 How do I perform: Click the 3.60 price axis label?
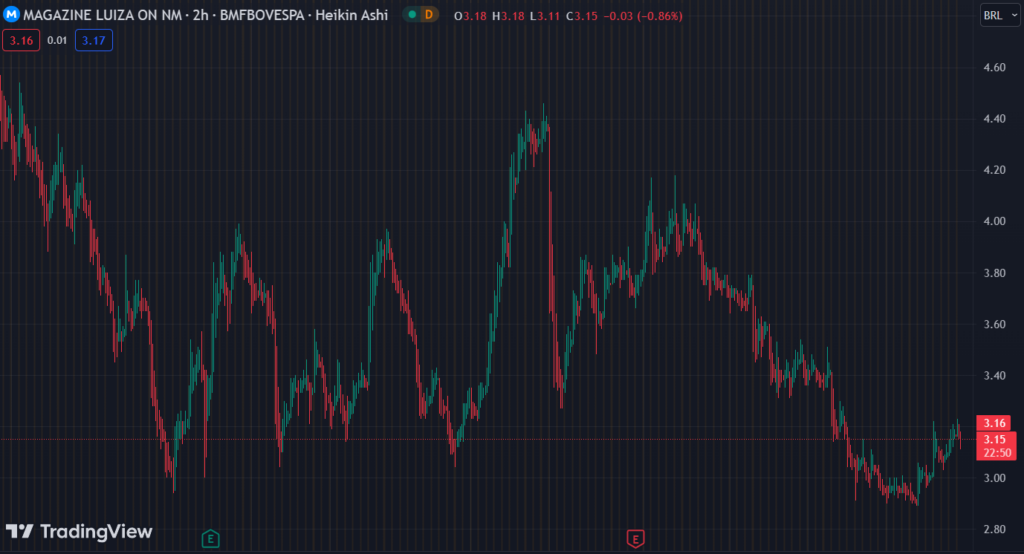click(994, 324)
